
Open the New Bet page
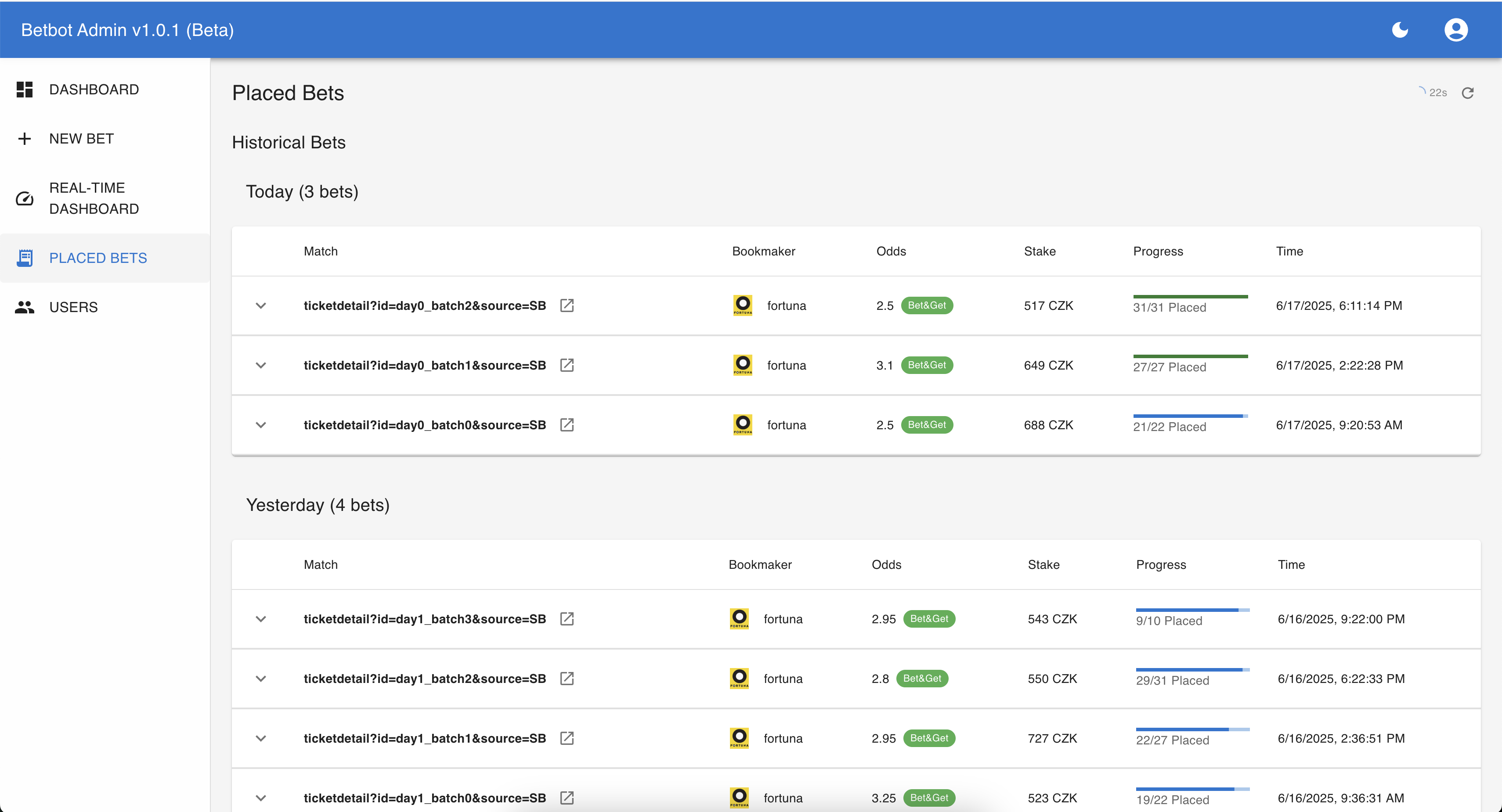tap(80, 138)
